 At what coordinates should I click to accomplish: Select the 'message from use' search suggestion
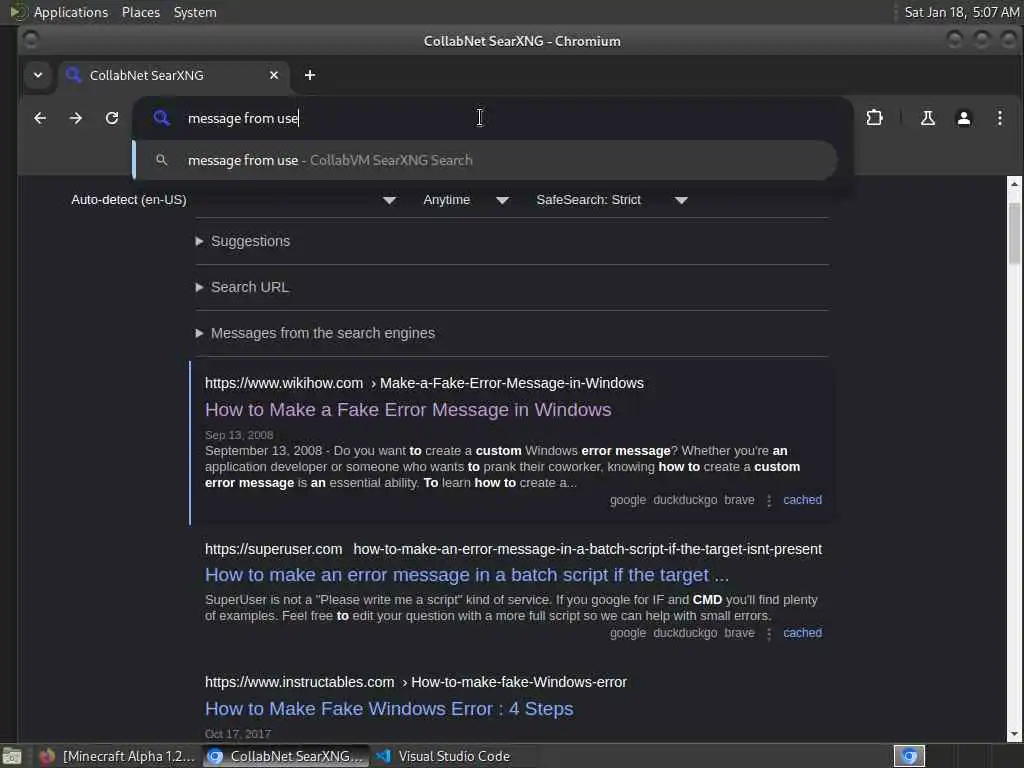point(485,160)
